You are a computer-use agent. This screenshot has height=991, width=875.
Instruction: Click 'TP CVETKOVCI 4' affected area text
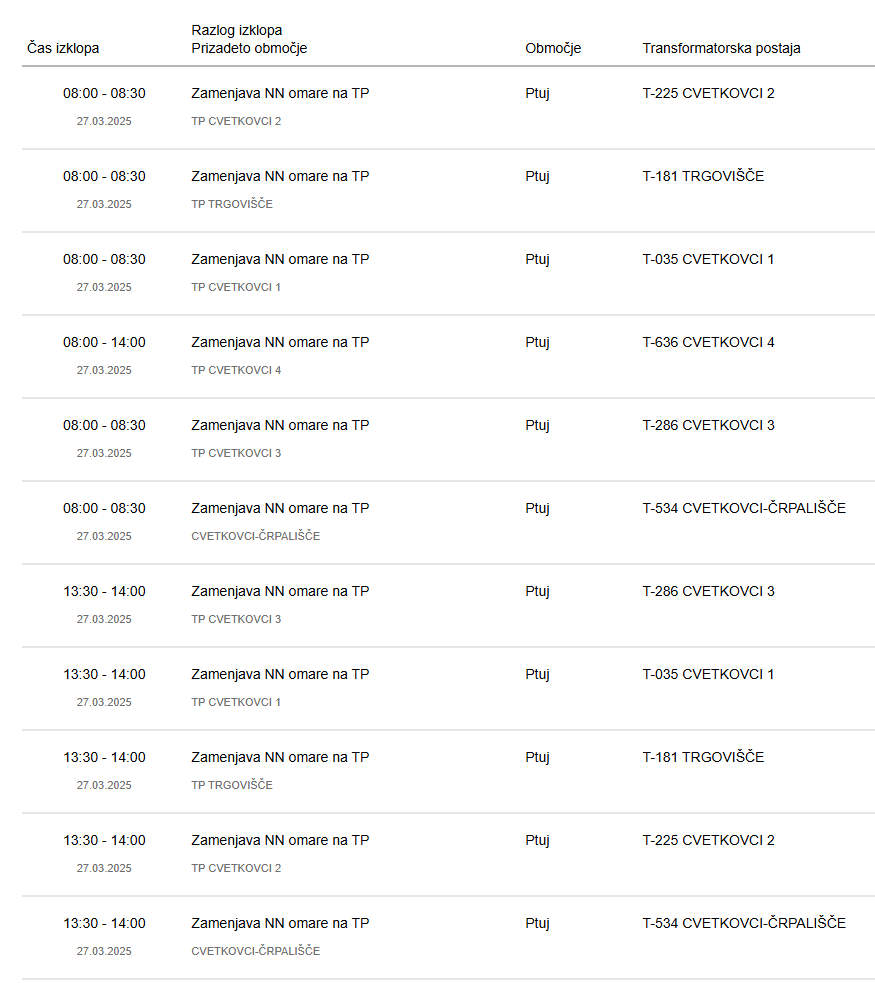[x=236, y=370]
